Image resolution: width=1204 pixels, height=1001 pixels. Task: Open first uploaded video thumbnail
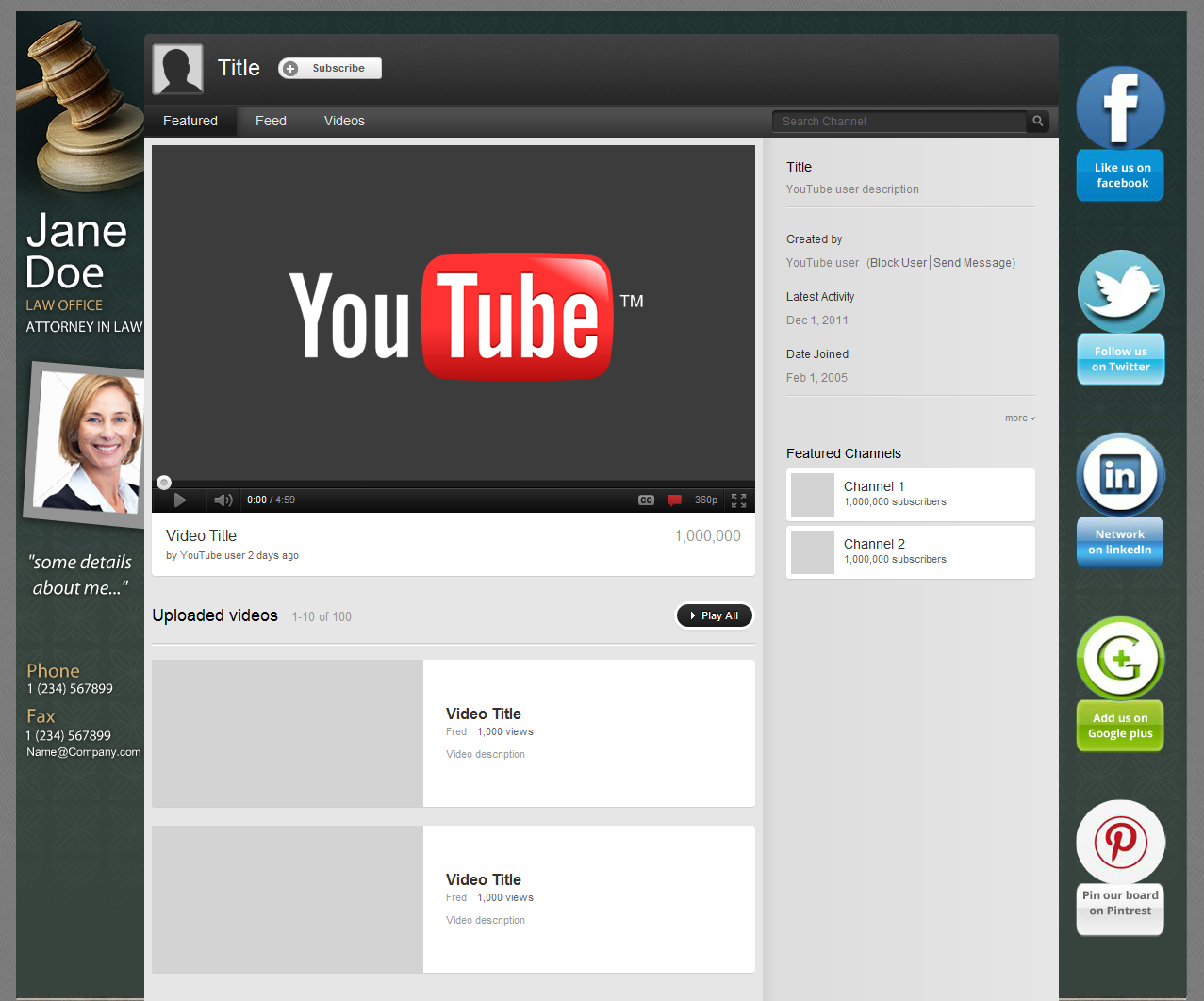[288, 733]
